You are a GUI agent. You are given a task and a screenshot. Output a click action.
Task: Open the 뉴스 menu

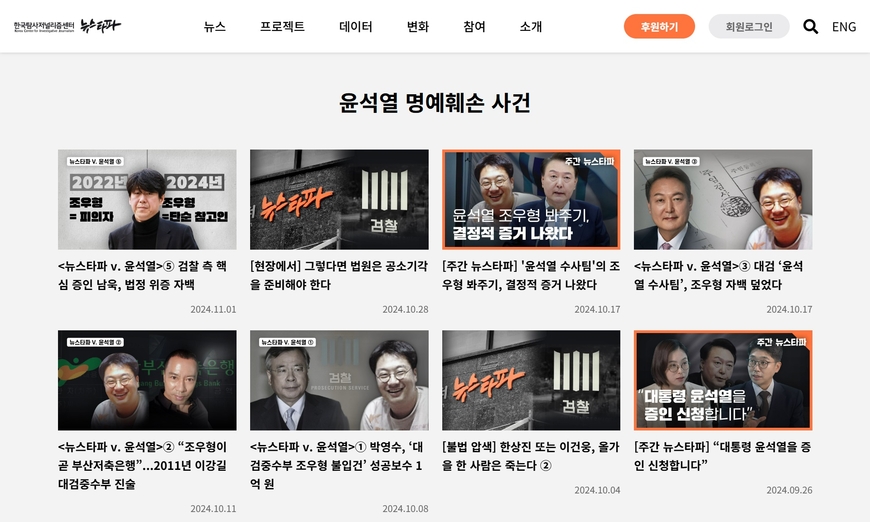(x=215, y=27)
